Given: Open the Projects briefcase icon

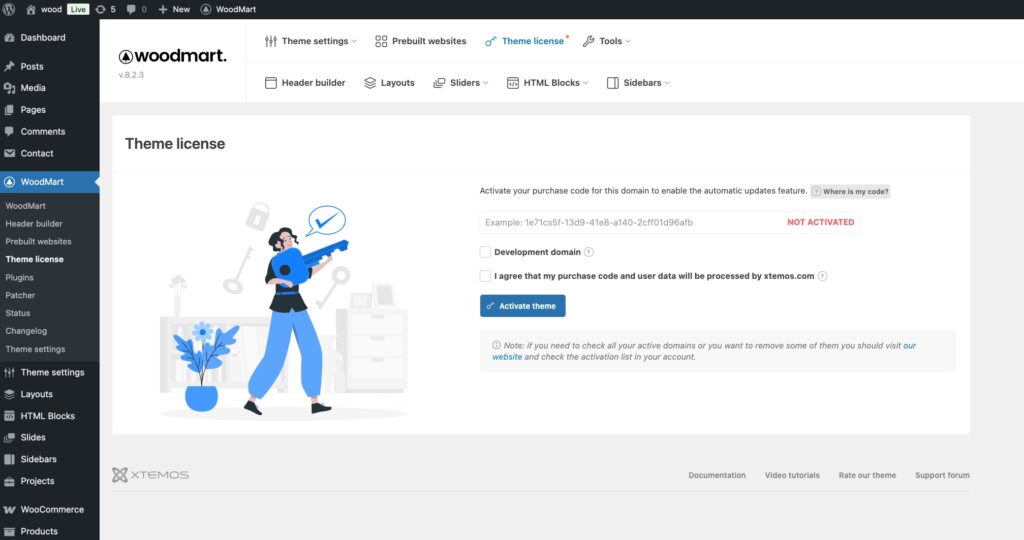Looking at the screenshot, I should tap(9, 481).
